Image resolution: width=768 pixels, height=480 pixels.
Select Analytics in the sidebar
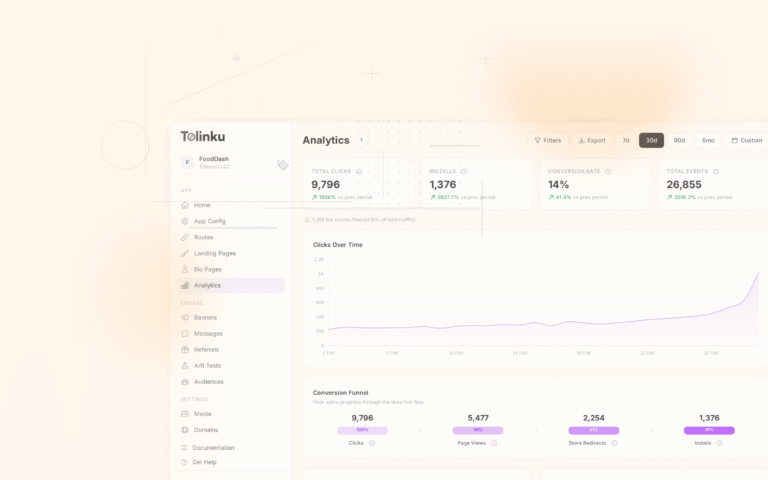point(231,286)
